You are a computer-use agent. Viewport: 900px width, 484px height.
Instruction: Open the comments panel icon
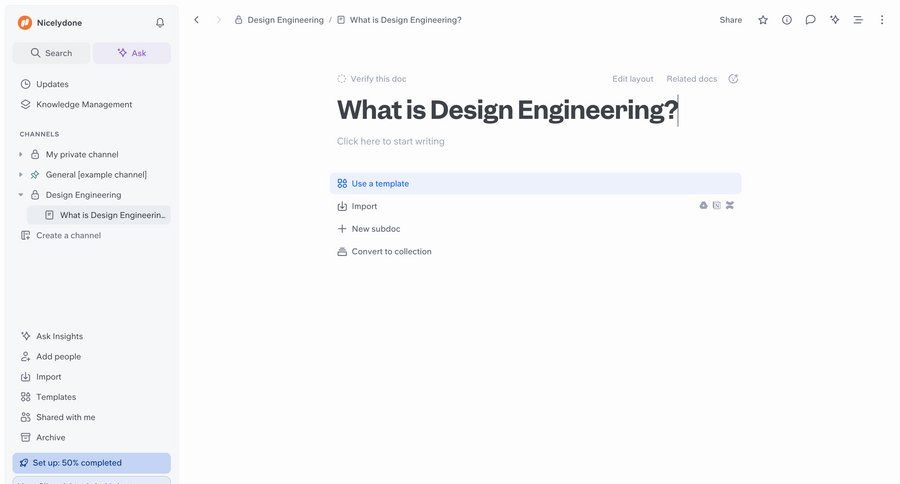pyautogui.click(x=811, y=20)
